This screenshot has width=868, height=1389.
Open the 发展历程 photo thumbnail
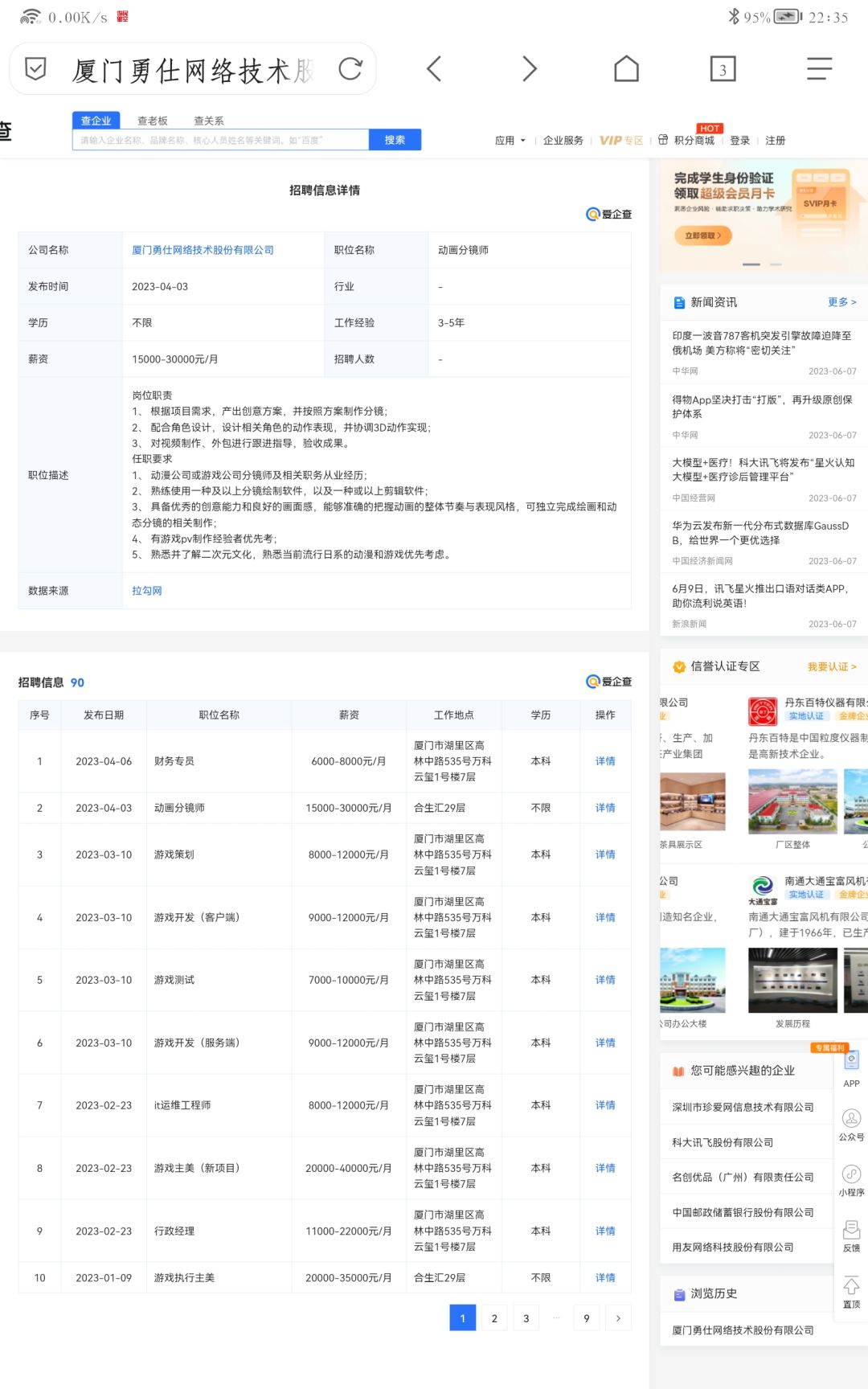point(792,980)
